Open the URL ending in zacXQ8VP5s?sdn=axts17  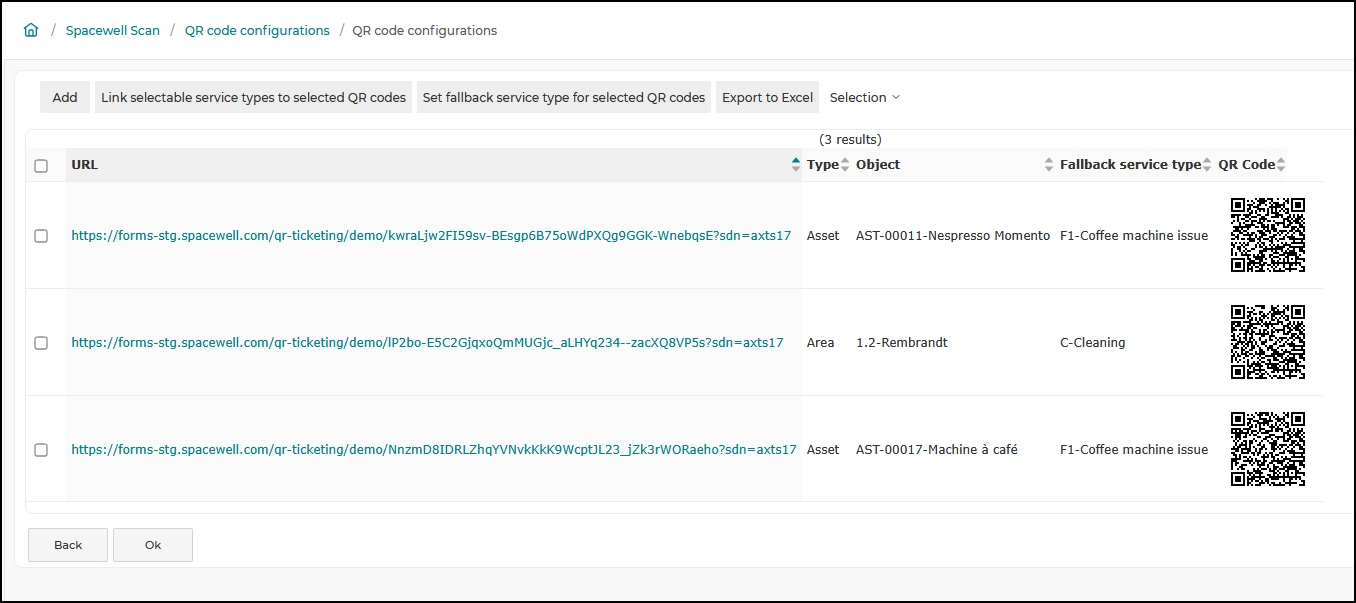pos(427,343)
